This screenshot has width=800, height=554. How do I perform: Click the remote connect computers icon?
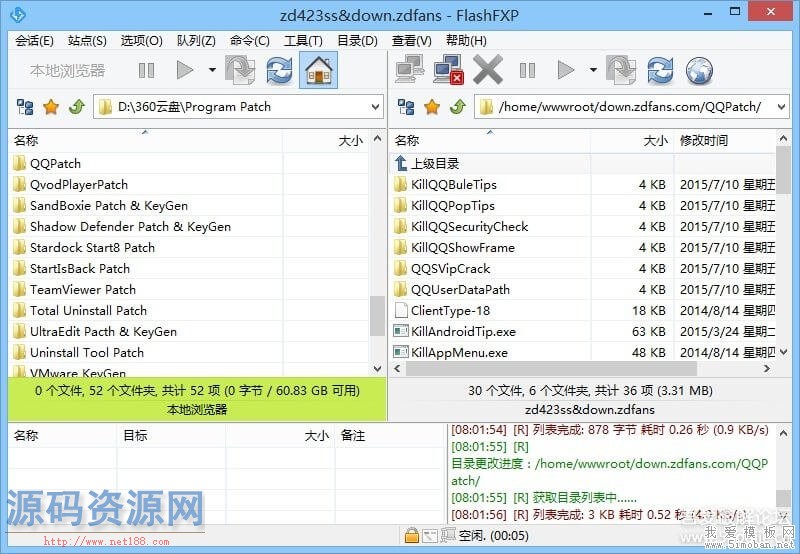click(409, 69)
